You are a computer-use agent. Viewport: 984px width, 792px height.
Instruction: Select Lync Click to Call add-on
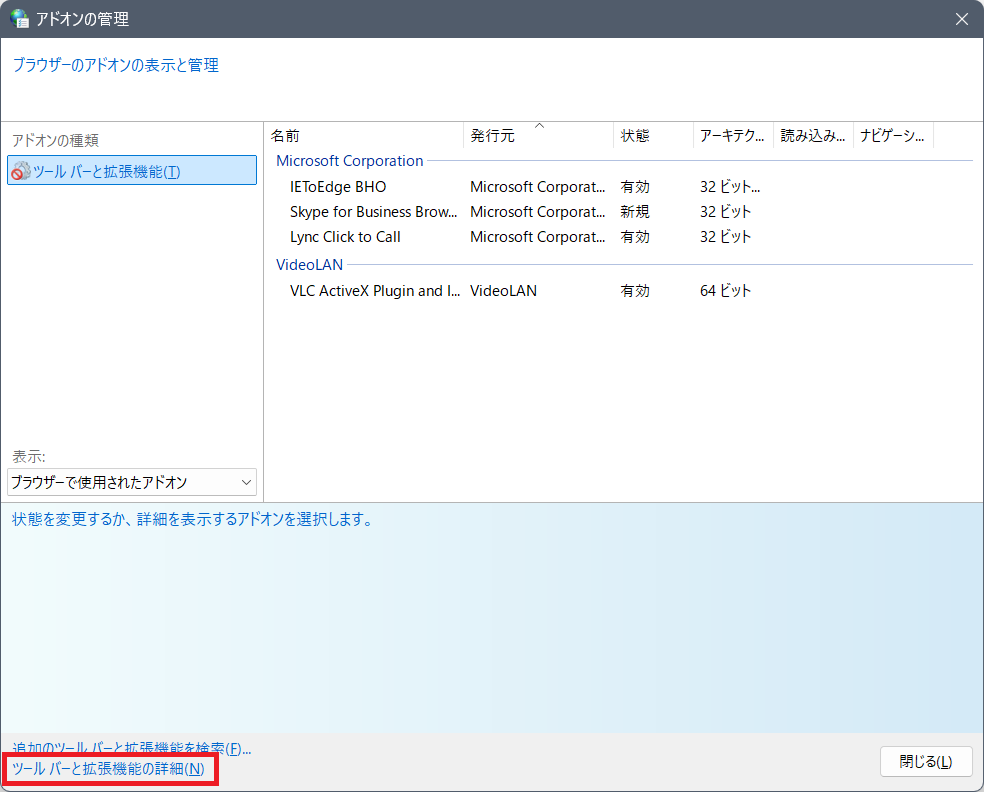[345, 237]
